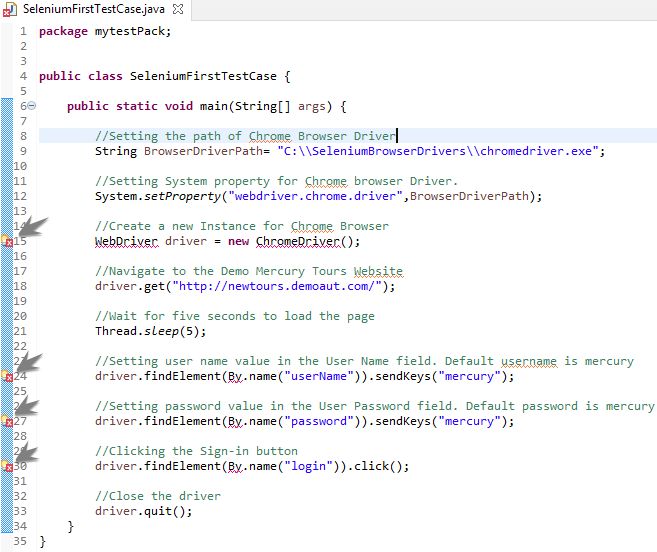Screen dimensions: 657x552
Task: Click sendKeys("mercury") on line 27
Action: tap(441, 421)
